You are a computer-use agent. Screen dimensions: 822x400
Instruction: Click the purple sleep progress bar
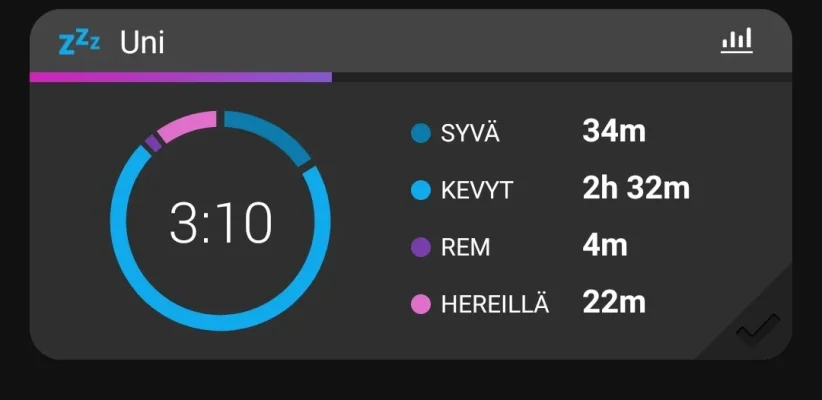tap(181, 77)
